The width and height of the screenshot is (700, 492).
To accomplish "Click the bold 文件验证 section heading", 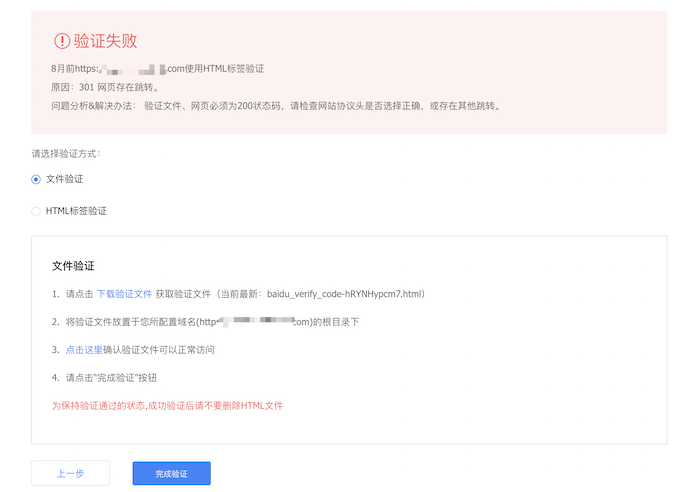I will coord(73,266).
